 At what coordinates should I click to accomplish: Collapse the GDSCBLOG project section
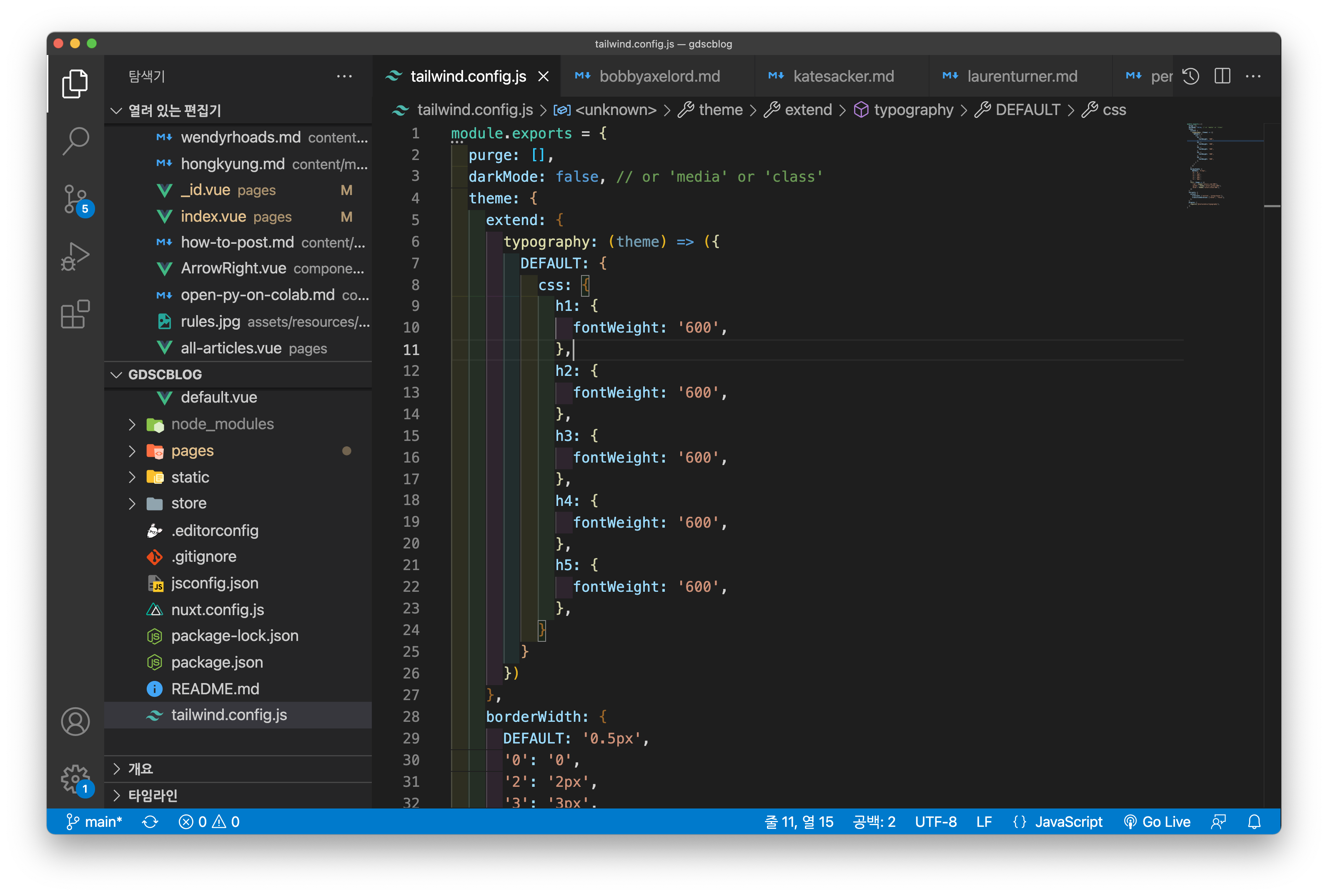165,374
